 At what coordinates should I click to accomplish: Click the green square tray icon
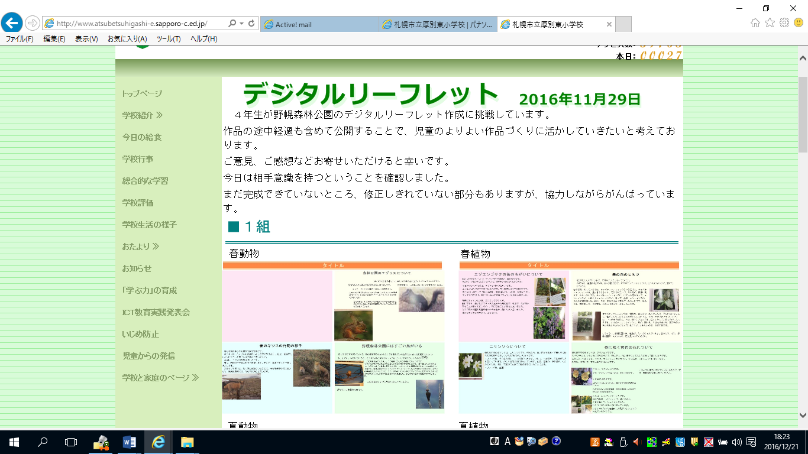(x=651, y=442)
